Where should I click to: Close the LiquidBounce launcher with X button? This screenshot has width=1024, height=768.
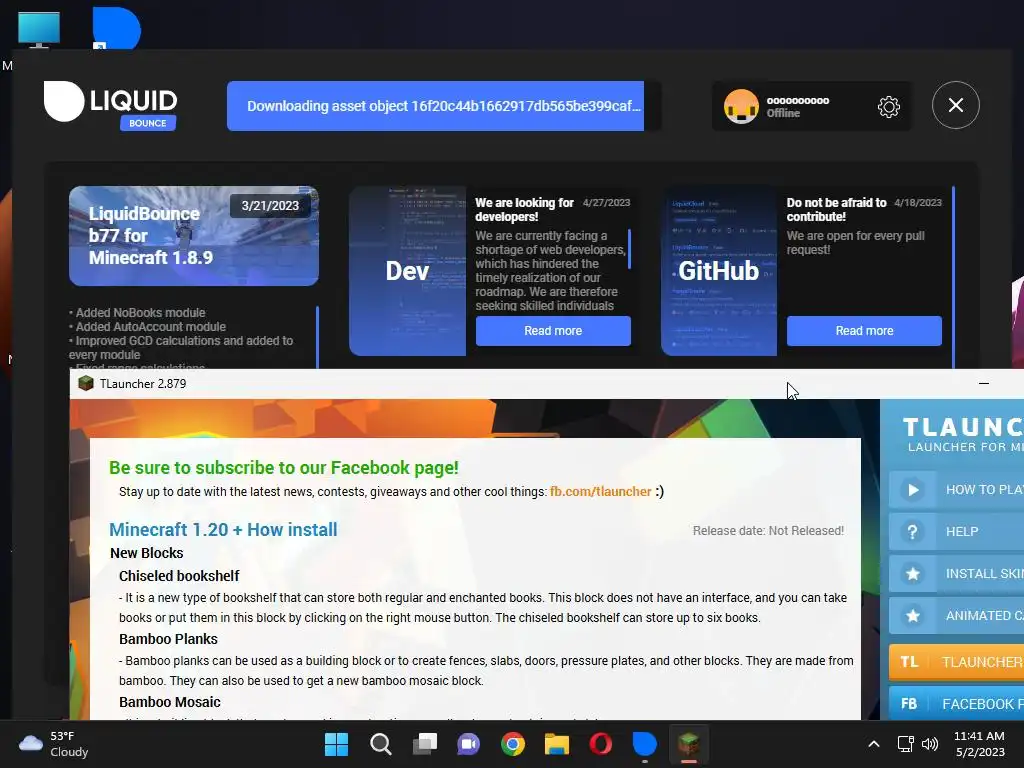coord(955,105)
